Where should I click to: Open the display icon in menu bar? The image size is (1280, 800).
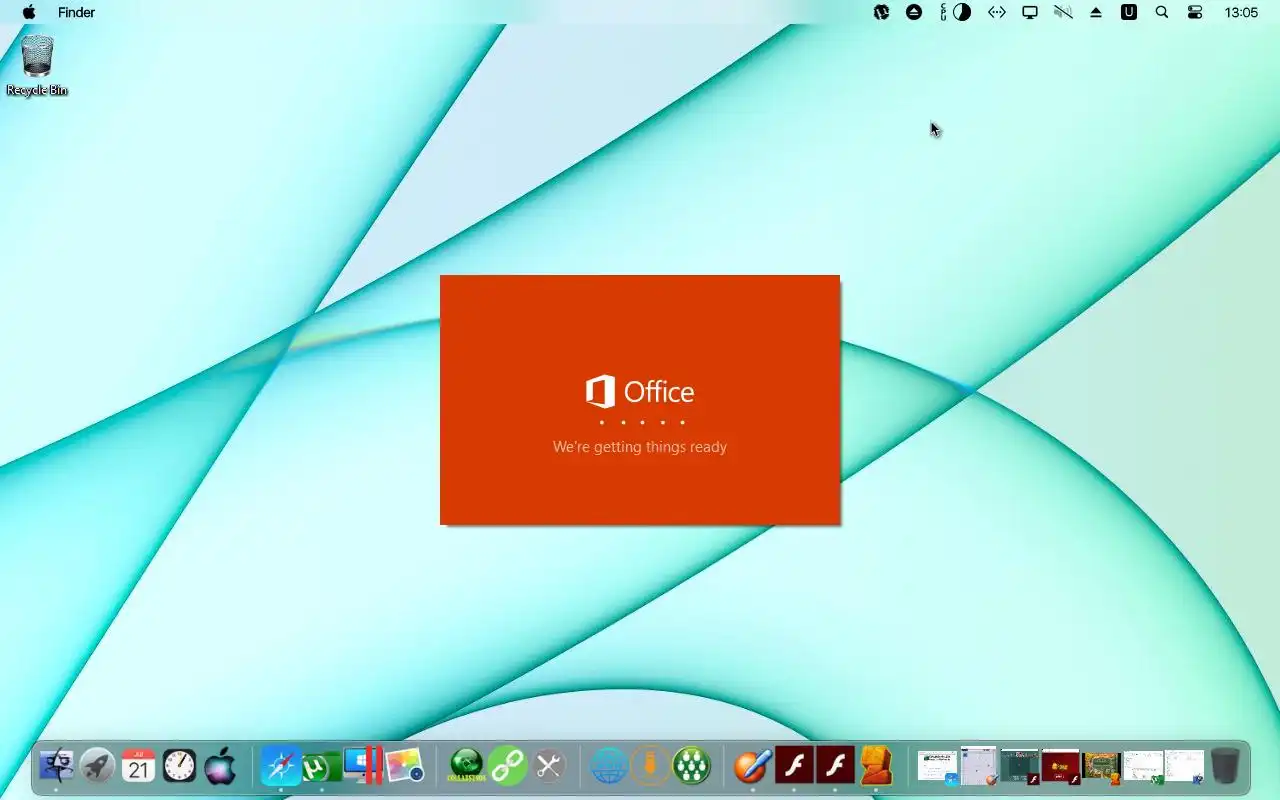(x=1030, y=12)
